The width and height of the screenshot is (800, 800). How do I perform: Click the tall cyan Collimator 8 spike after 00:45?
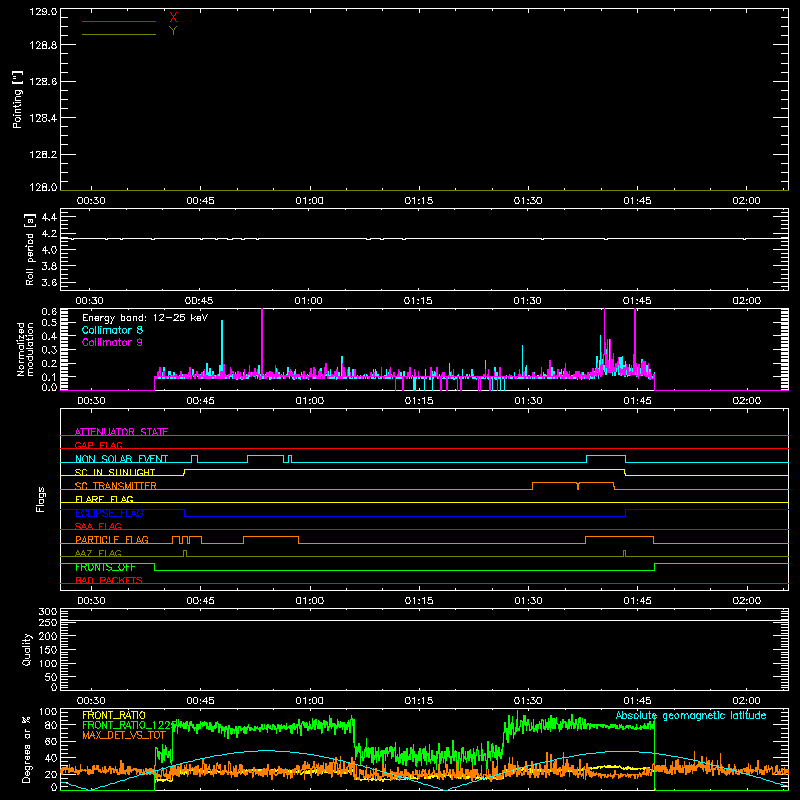[222, 348]
